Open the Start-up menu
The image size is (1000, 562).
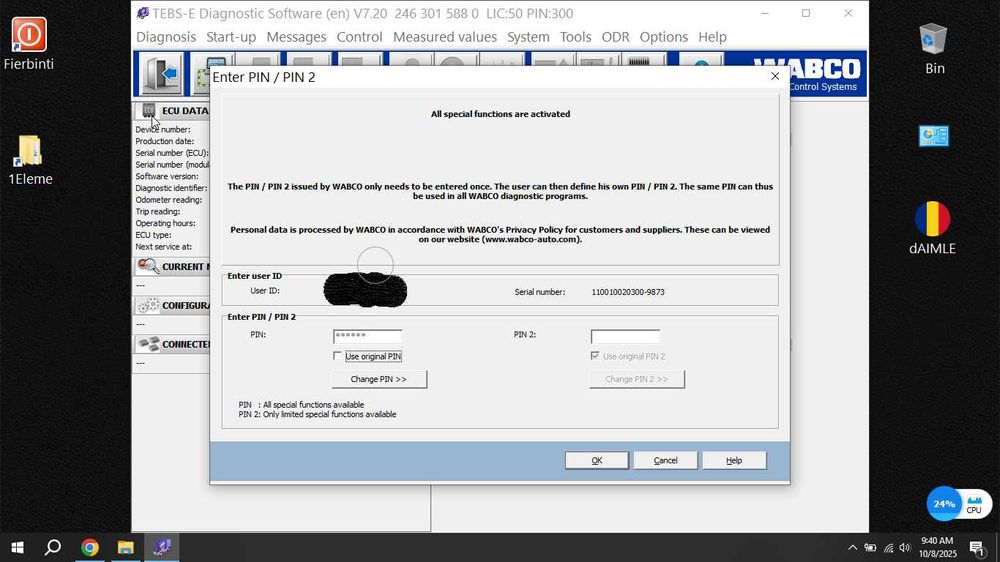coord(231,37)
